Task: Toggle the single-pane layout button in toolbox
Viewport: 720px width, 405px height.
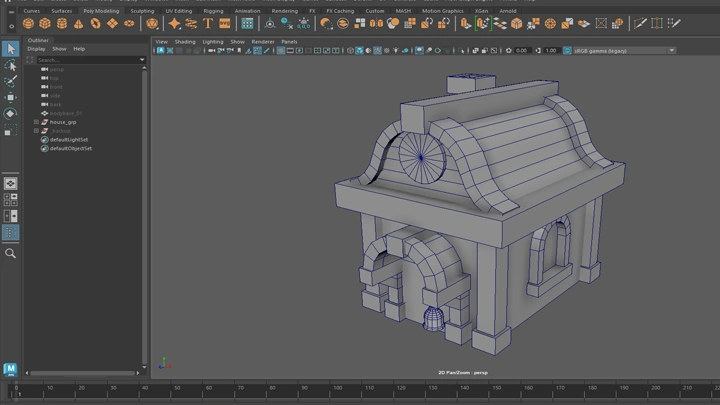Action: [11, 183]
